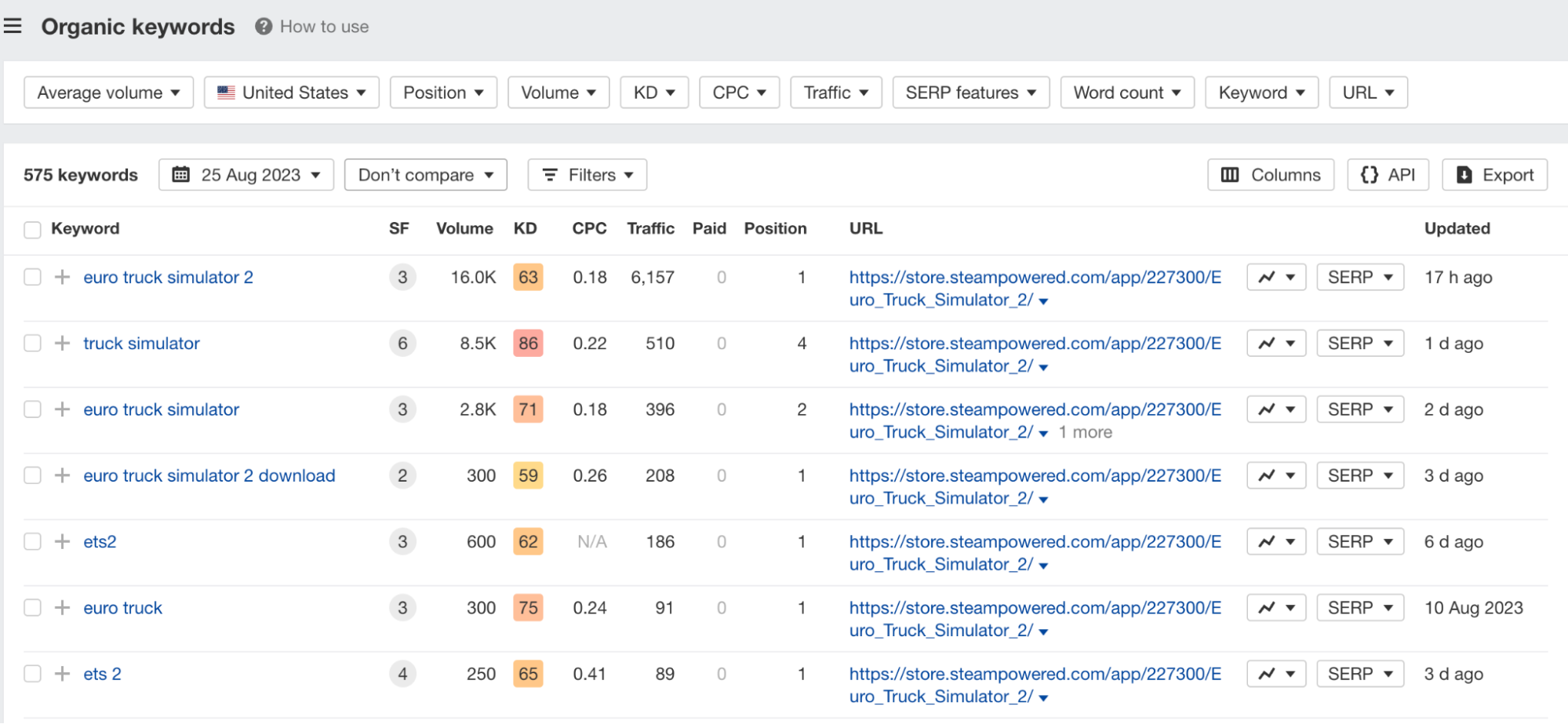The image size is (1568, 724).
Task: Open the KD filter dropdown
Action: tap(654, 93)
